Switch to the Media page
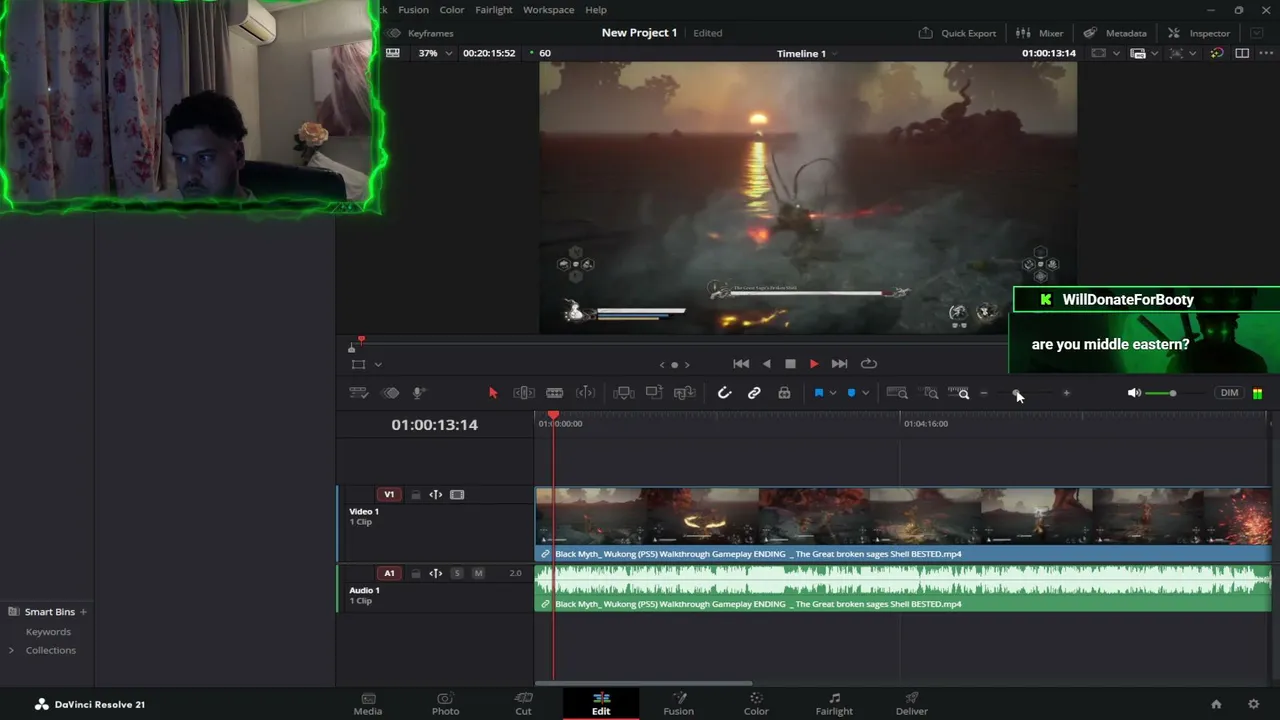Image resolution: width=1280 pixels, height=720 pixels. [x=368, y=704]
